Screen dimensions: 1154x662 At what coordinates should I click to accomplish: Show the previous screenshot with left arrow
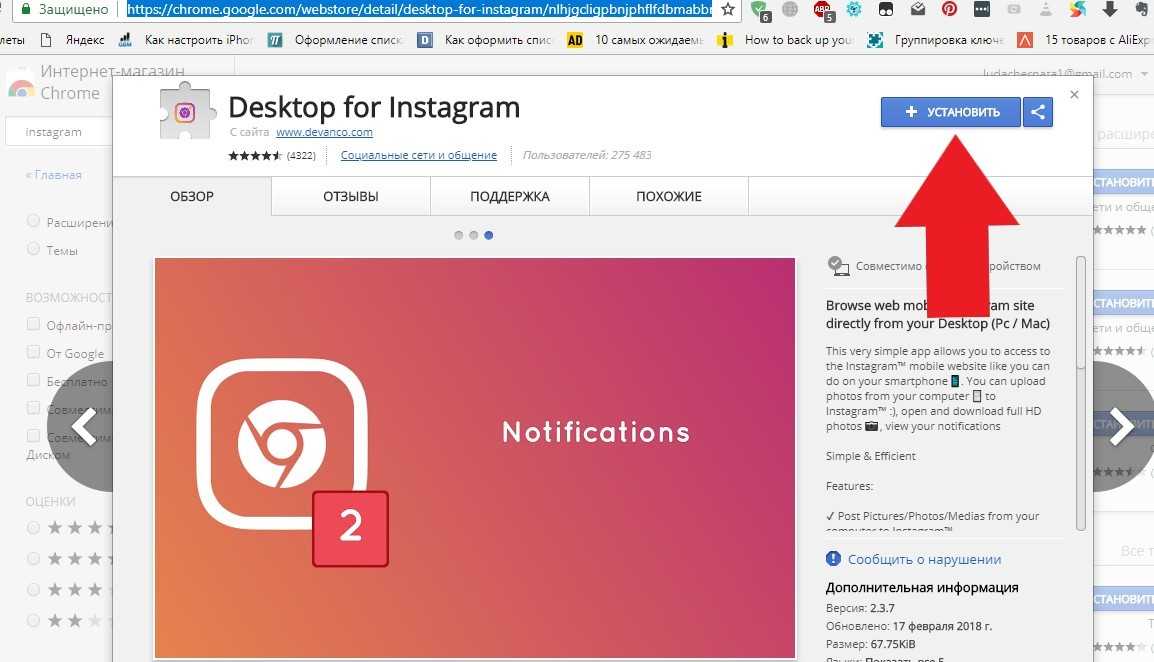[x=84, y=426]
